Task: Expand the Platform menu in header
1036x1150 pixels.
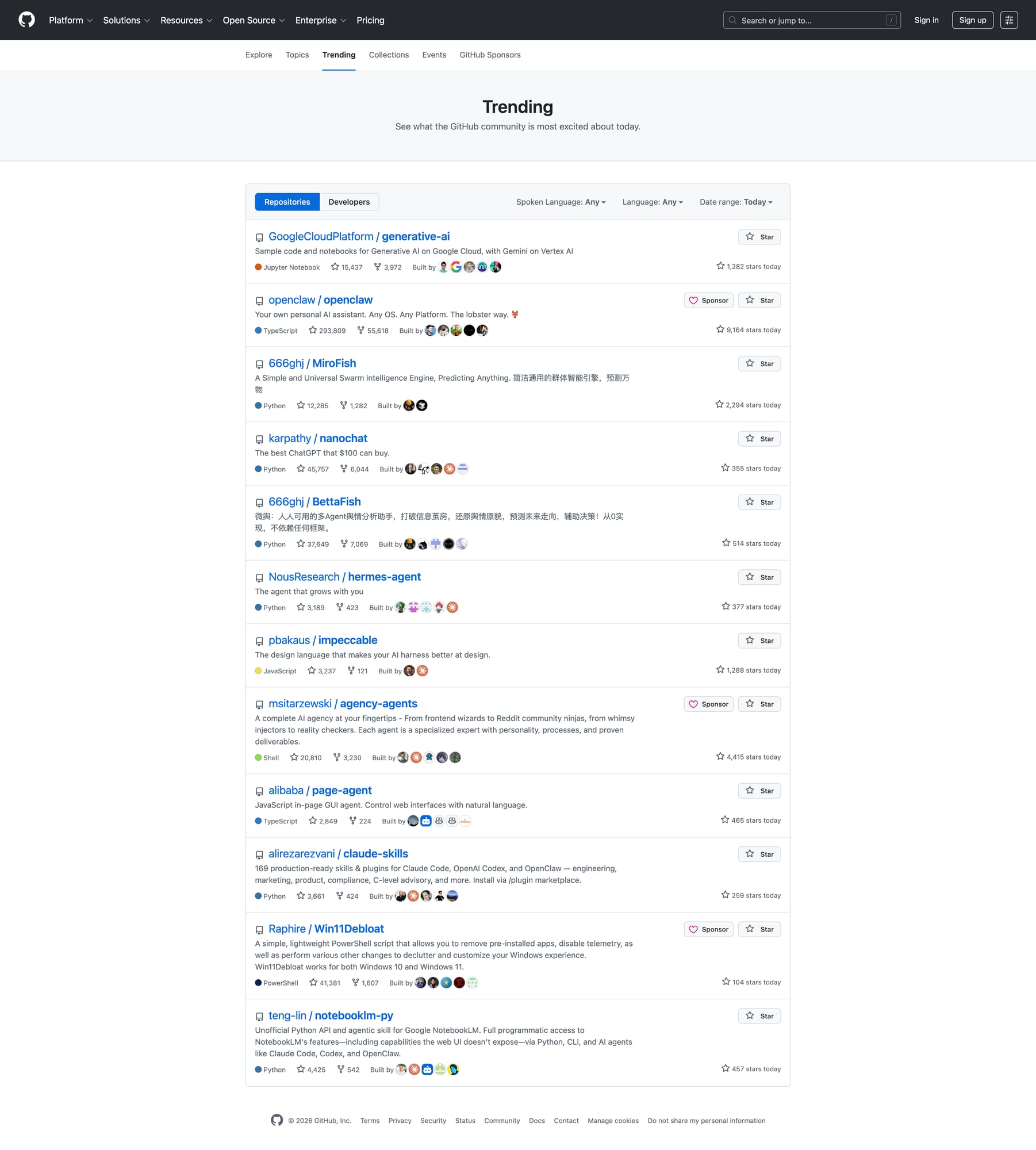Action: click(70, 20)
